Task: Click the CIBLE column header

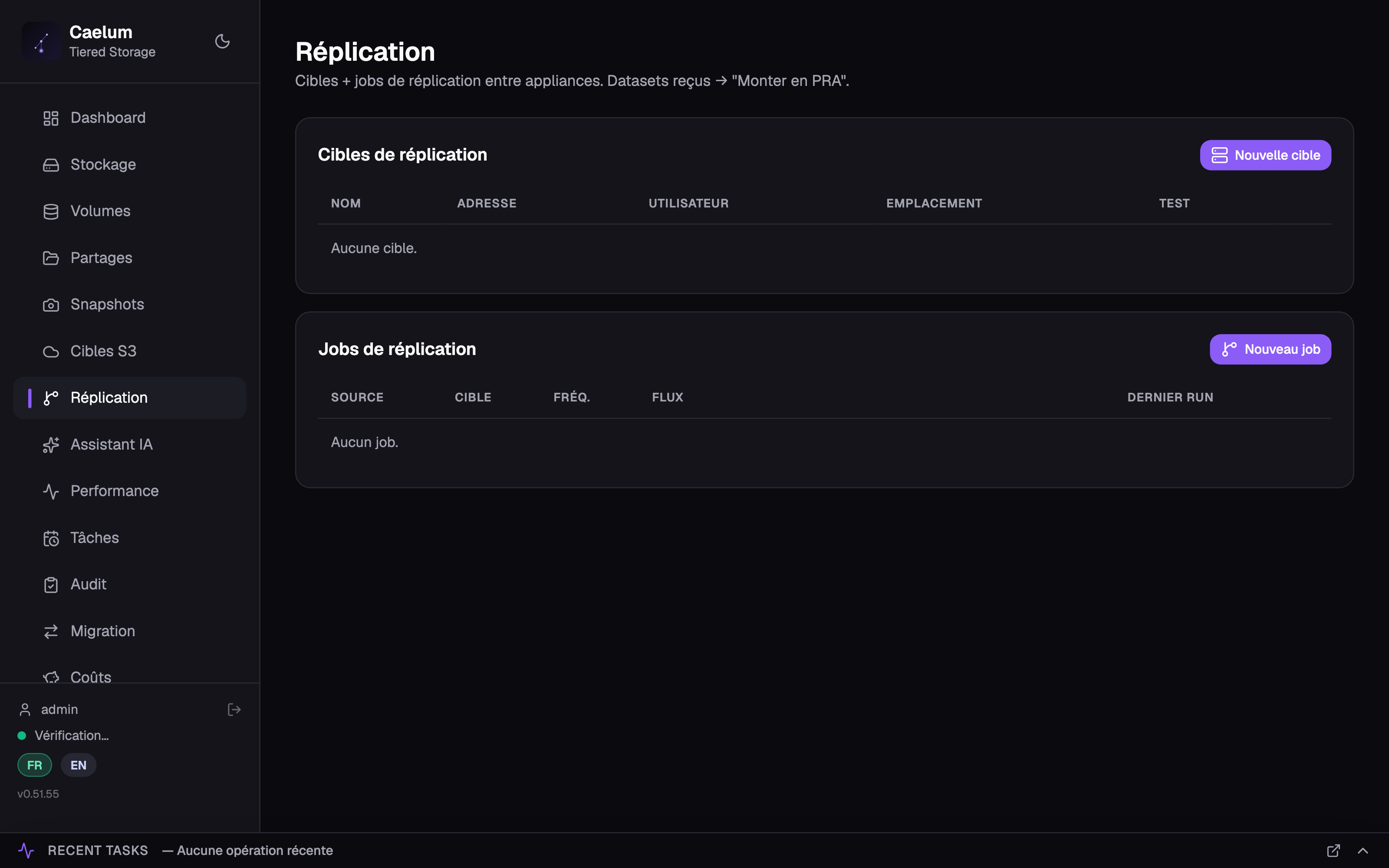Action: pos(473,397)
